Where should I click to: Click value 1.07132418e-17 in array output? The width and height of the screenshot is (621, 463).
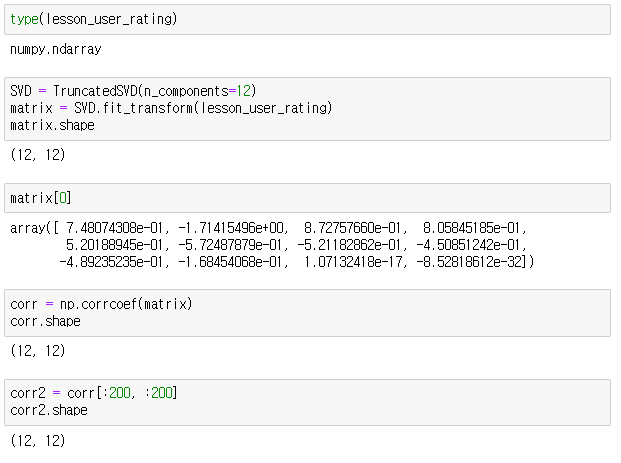pyautogui.click(x=352, y=262)
